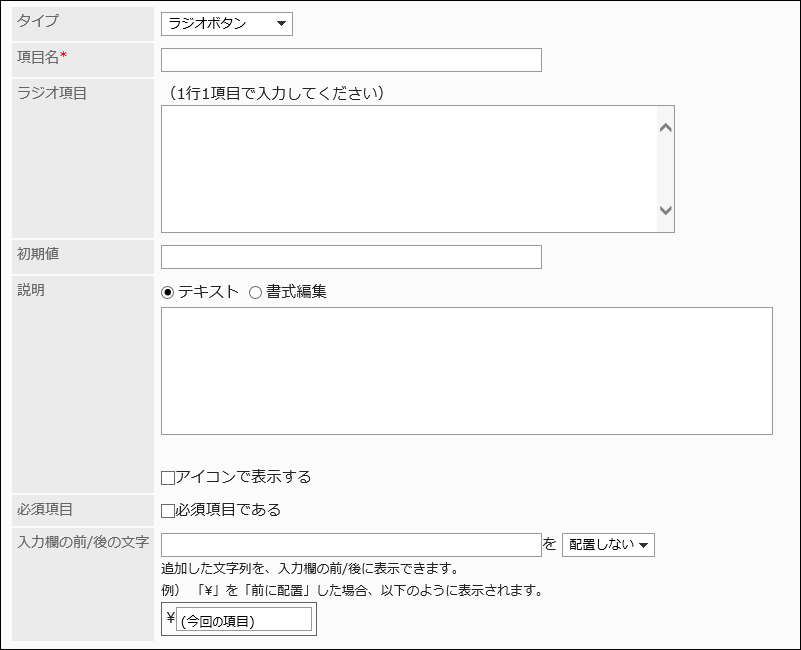801x650 pixels.
Task: Click the 項目名 input field
Action: pos(351,60)
